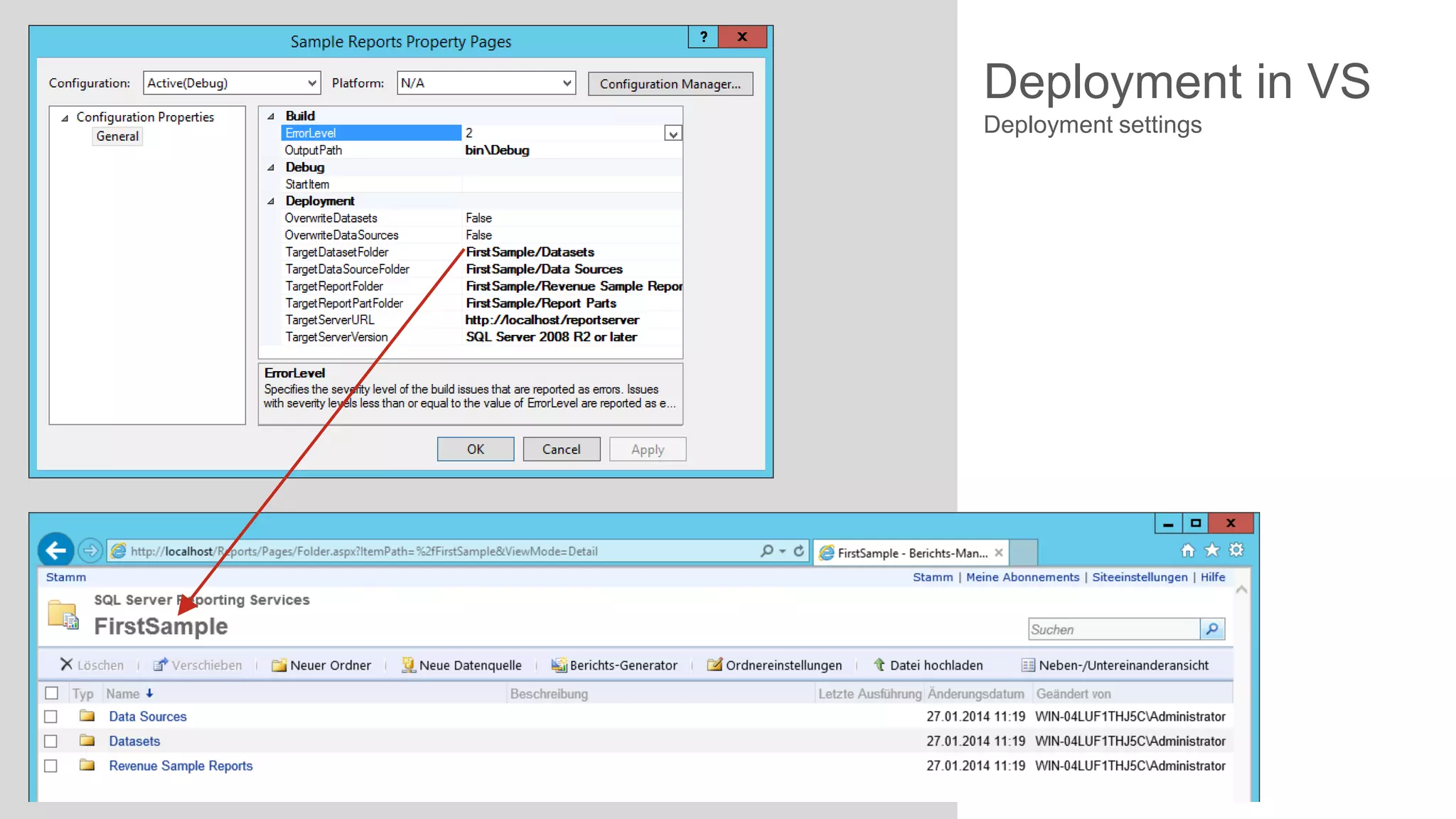Click the Neben-/Untereinanderansicht view icon

[x=1028, y=665]
